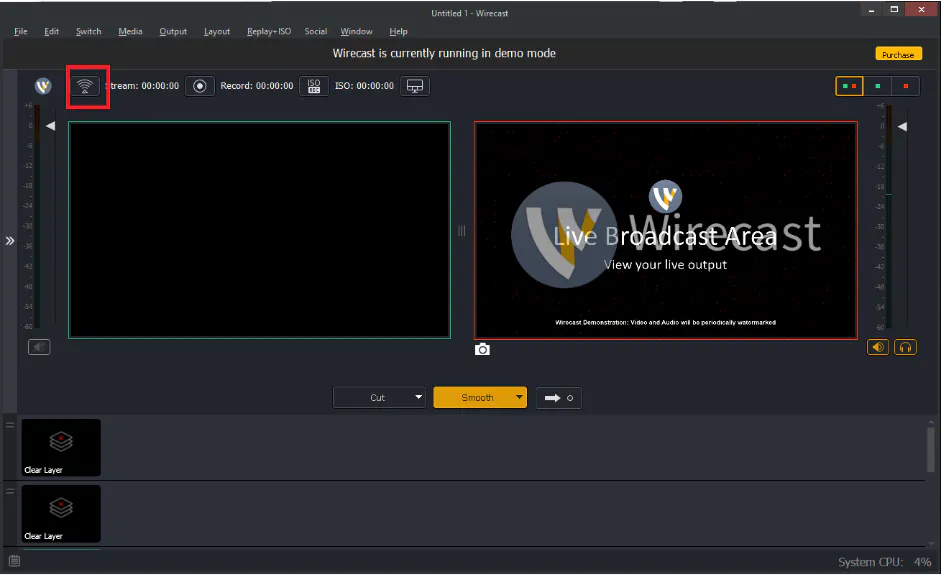Click the status bar icon at bottom left
This screenshot has width=941, height=575.
[x=14, y=561]
